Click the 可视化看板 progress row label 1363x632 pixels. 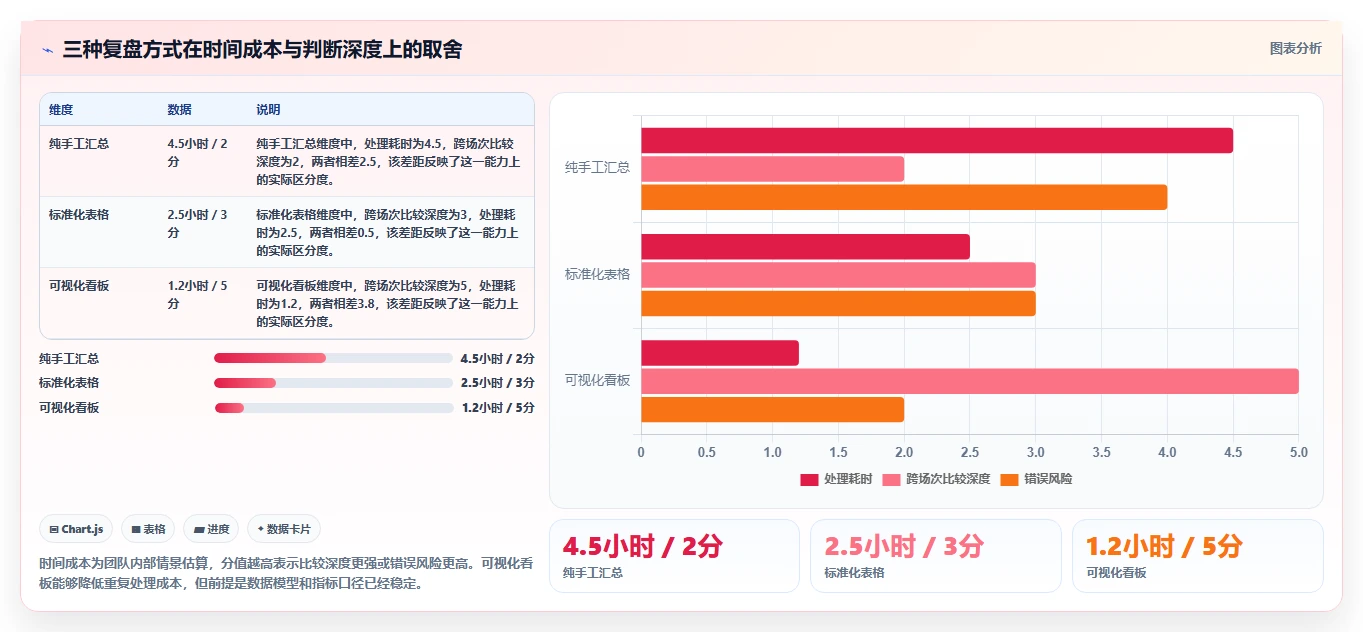69,407
